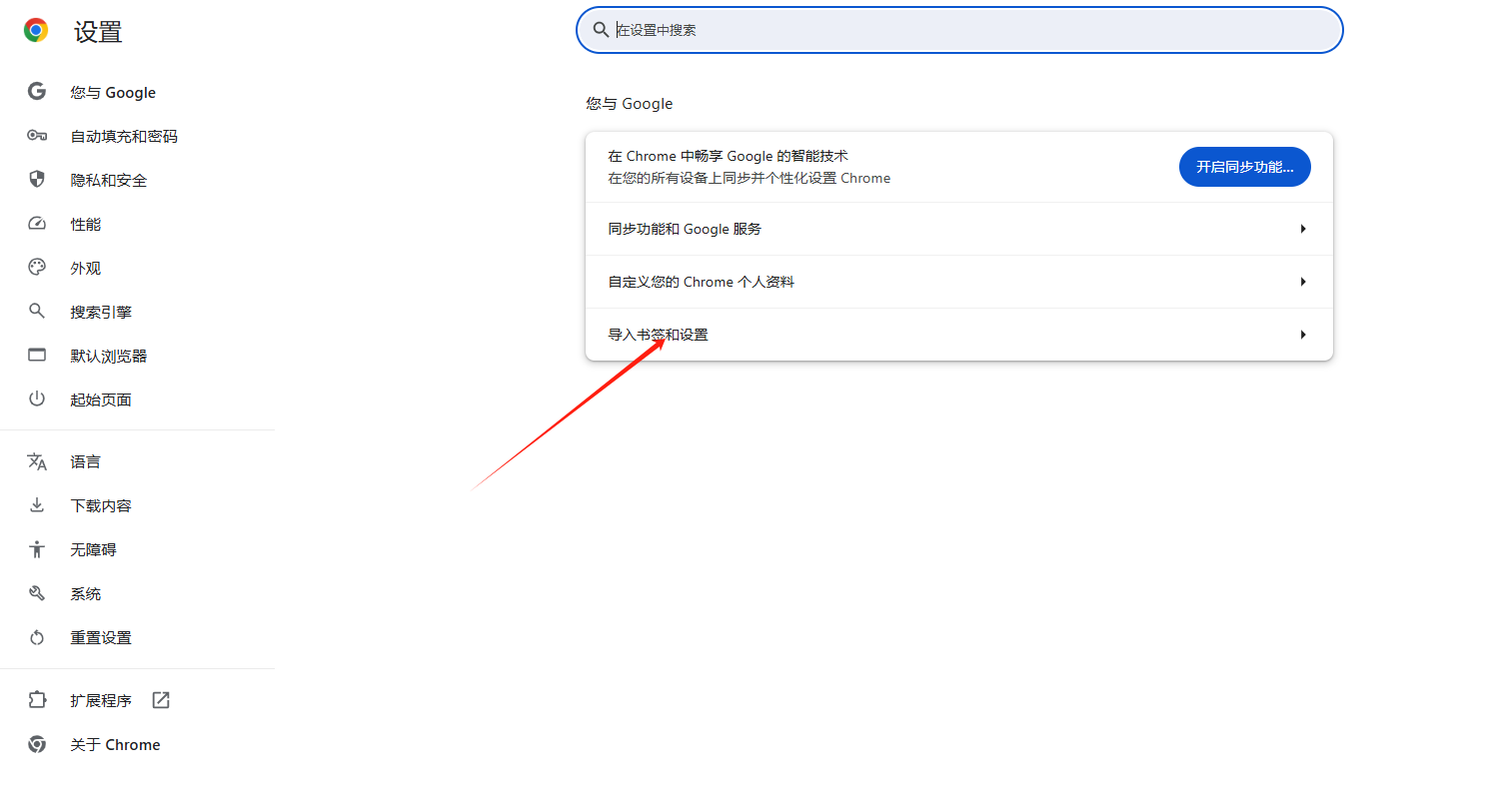Click the 设置 page title
The image size is (1504, 812).
[x=98, y=32]
